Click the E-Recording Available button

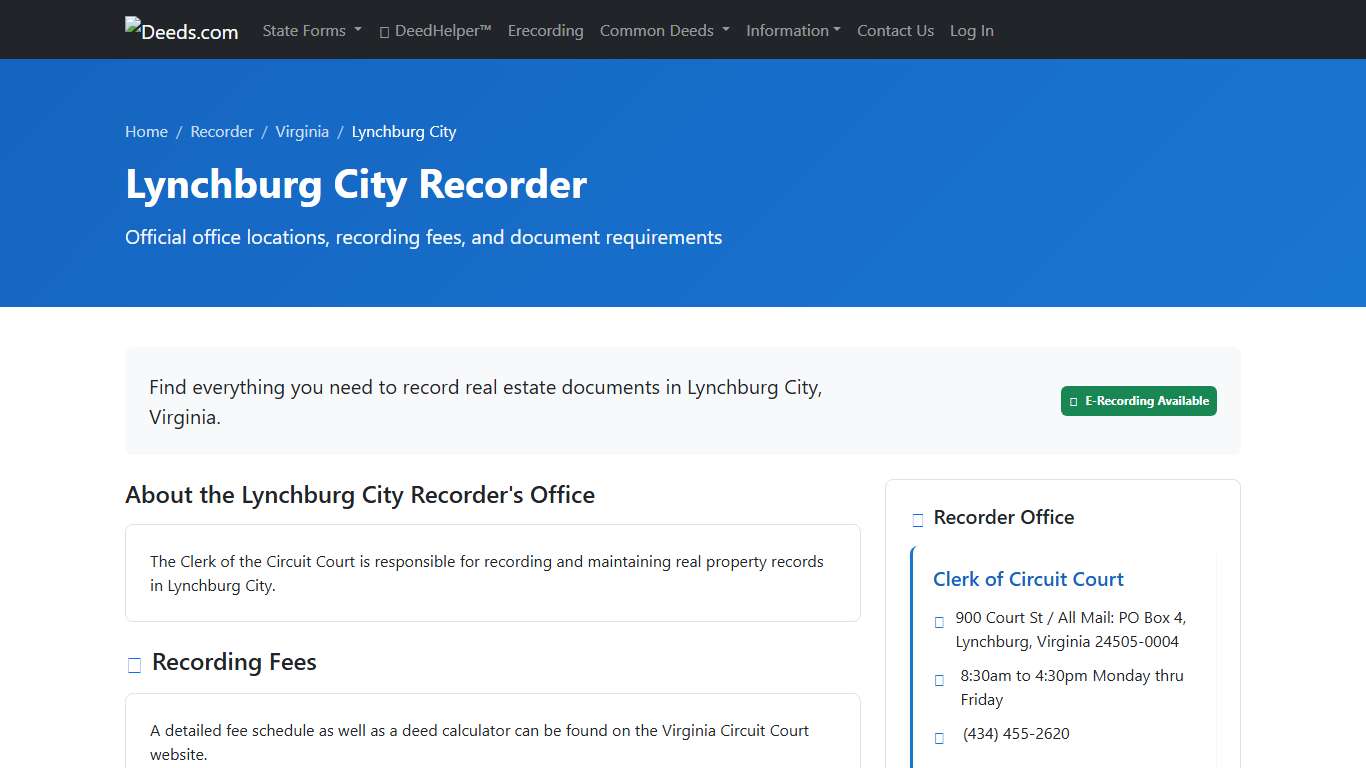pos(1139,400)
